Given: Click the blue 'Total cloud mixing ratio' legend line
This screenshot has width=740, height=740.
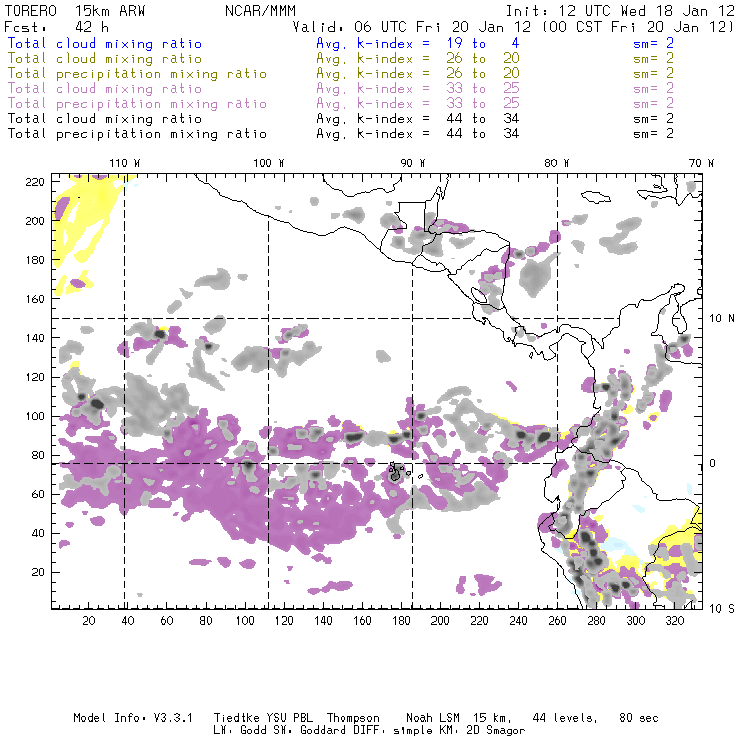Looking at the screenshot, I should [105, 43].
